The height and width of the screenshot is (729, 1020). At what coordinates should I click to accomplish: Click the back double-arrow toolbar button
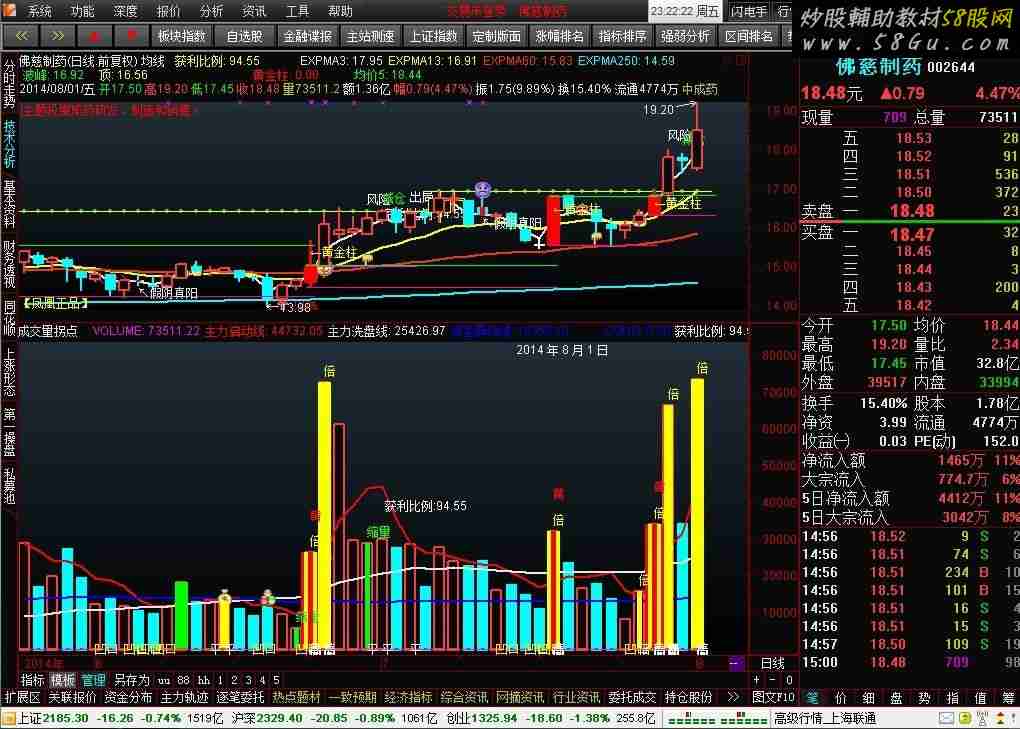[x=21, y=36]
